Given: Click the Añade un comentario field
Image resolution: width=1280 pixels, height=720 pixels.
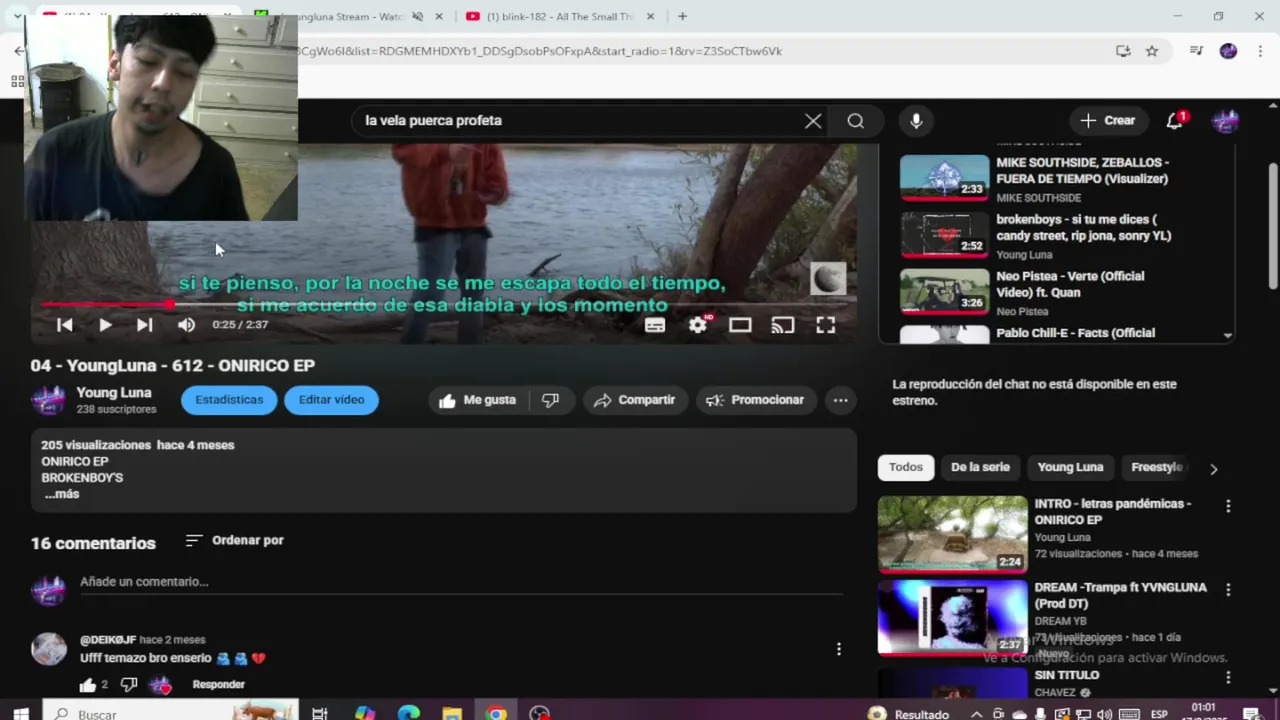Looking at the screenshot, I should pos(460,582).
